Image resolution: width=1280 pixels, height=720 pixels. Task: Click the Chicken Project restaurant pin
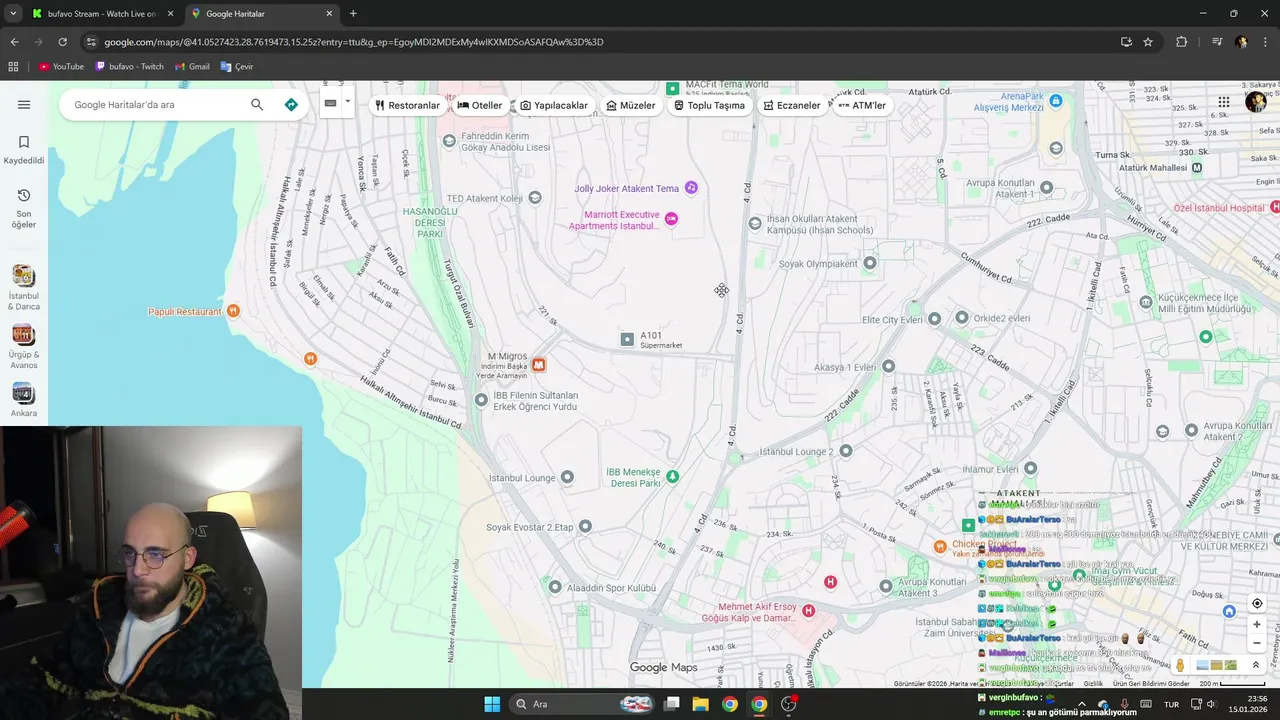(x=940, y=546)
